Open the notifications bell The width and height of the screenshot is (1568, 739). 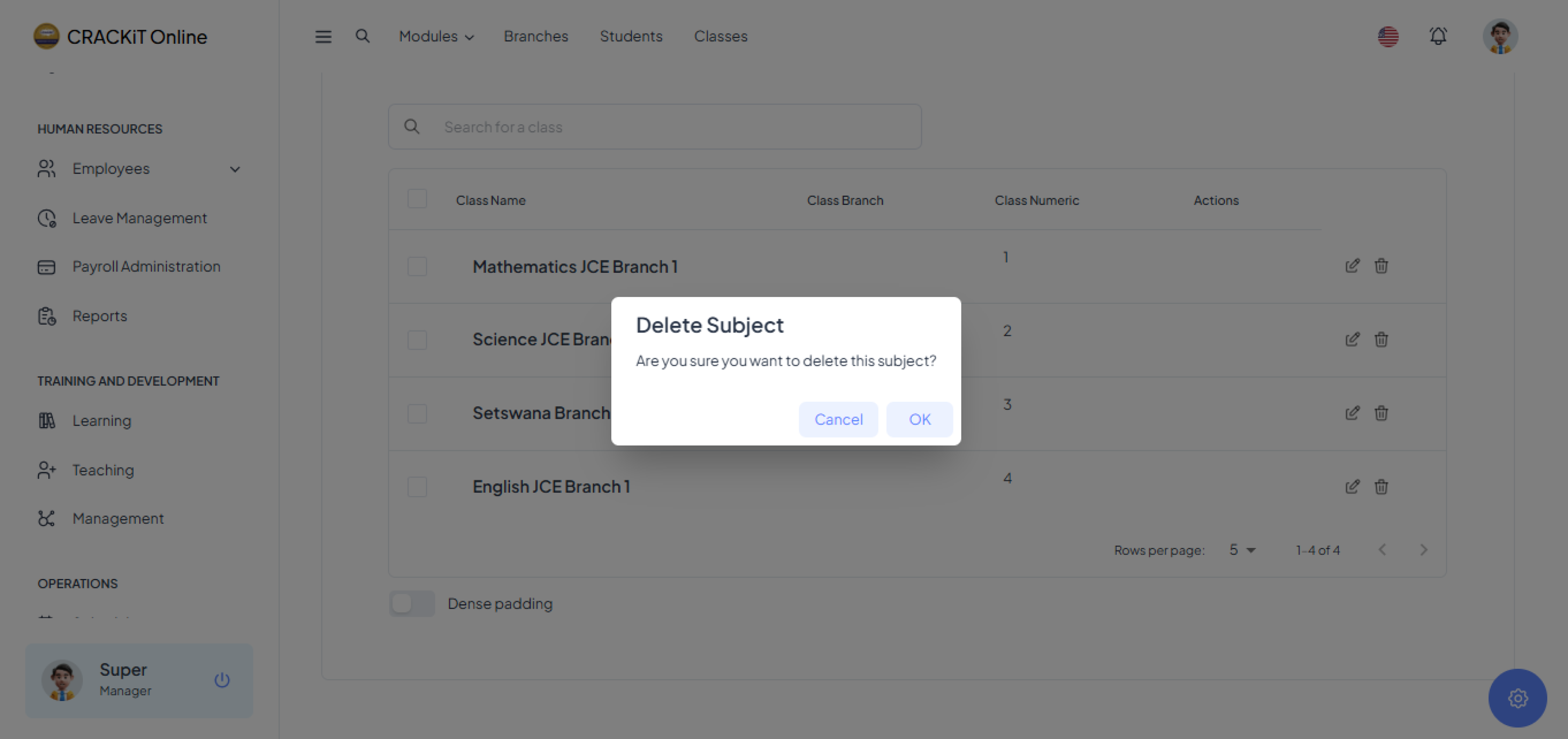pos(1438,36)
